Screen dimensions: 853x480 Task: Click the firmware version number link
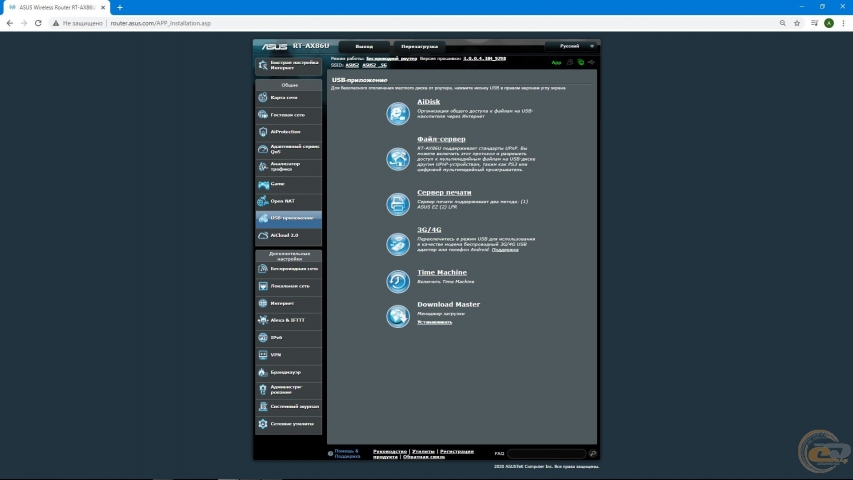click(484, 58)
